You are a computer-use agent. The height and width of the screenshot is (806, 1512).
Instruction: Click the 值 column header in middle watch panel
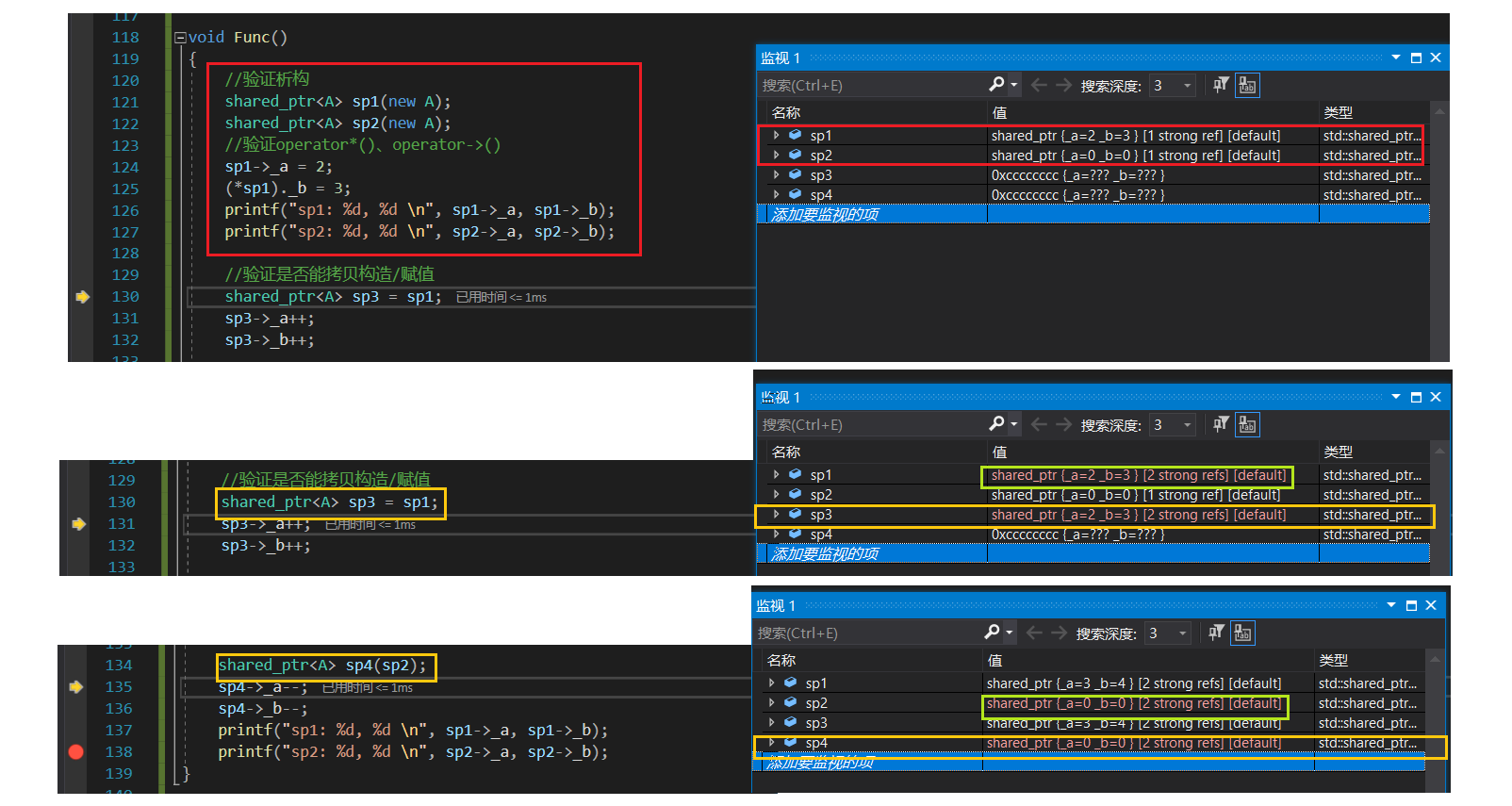(999, 452)
